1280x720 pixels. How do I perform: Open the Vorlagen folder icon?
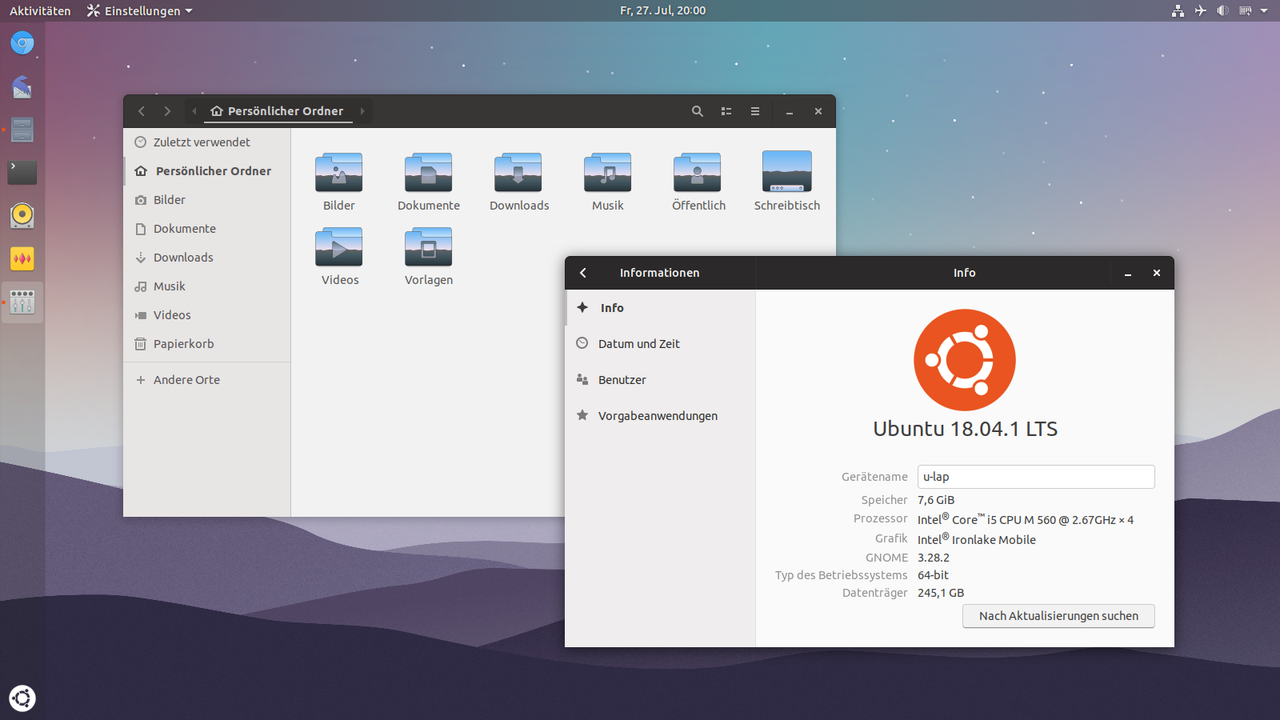[x=428, y=247]
